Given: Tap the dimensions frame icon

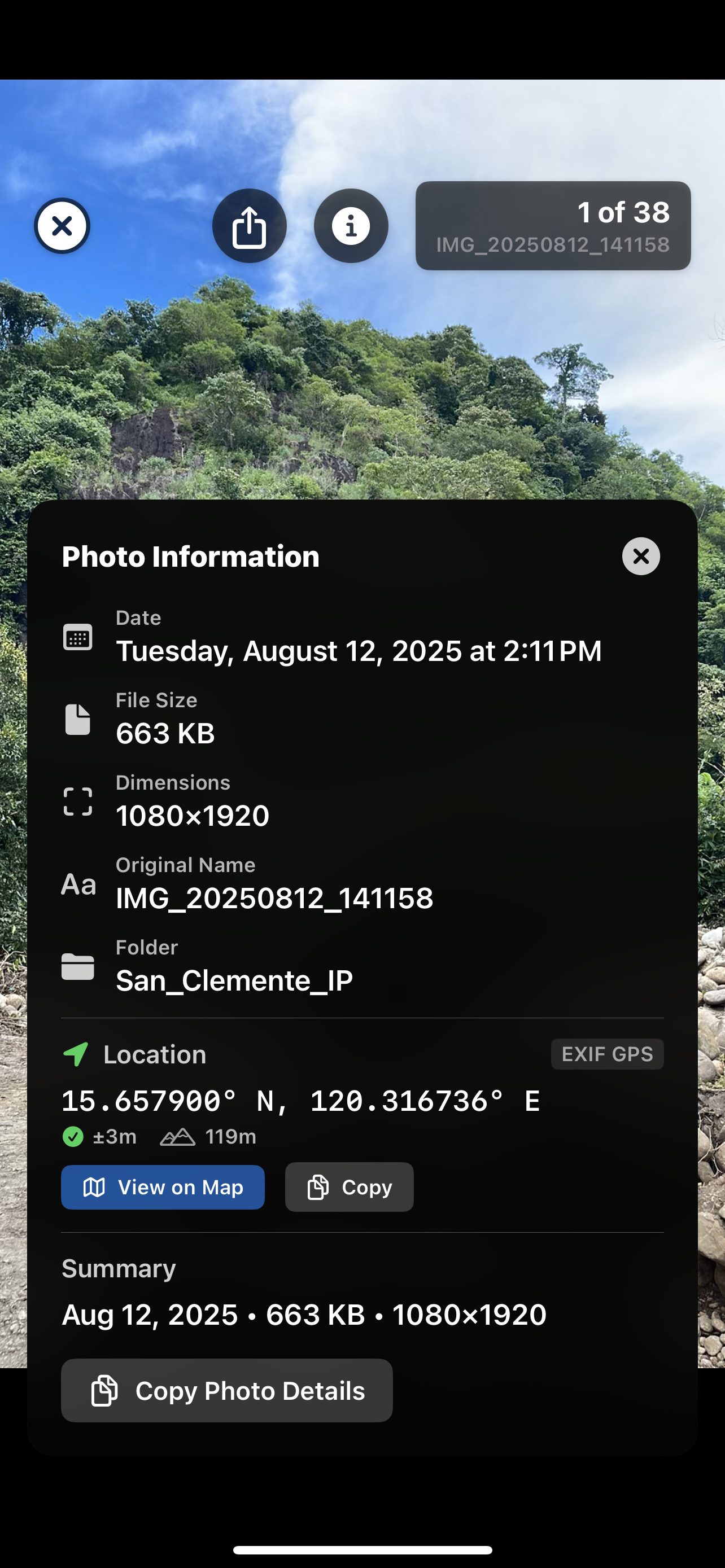Looking at the screenshot, I should pos(78,801).
